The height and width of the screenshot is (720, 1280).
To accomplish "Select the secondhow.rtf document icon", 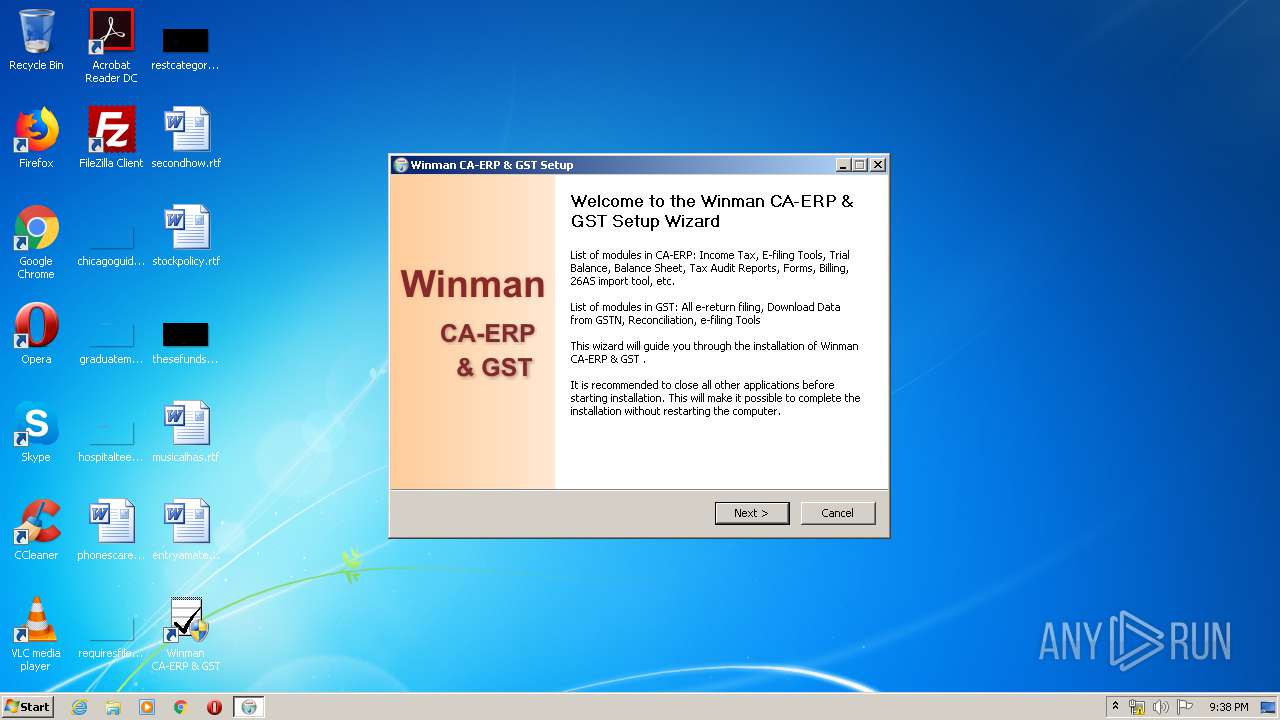I will coord(186,138).
